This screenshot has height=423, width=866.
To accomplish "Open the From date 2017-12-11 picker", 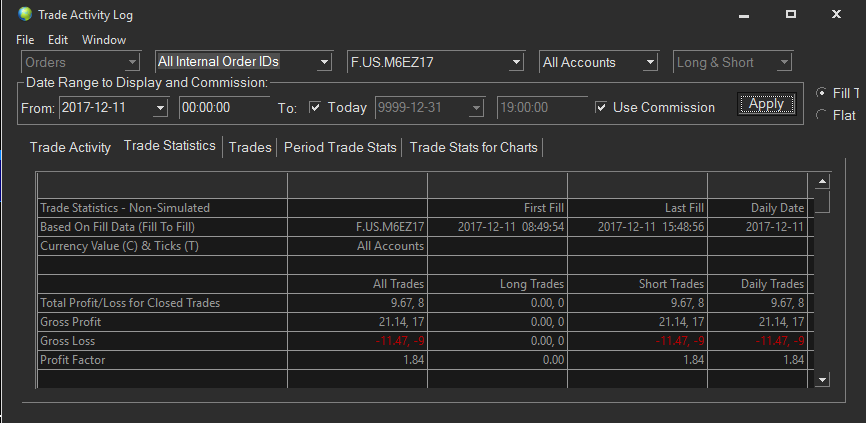I will point(160,107).
